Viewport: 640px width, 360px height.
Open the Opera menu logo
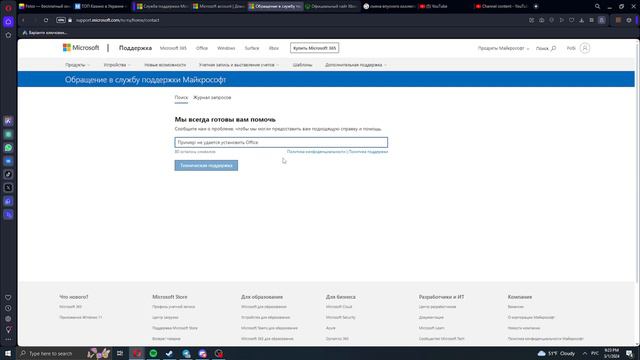[8, 8]
